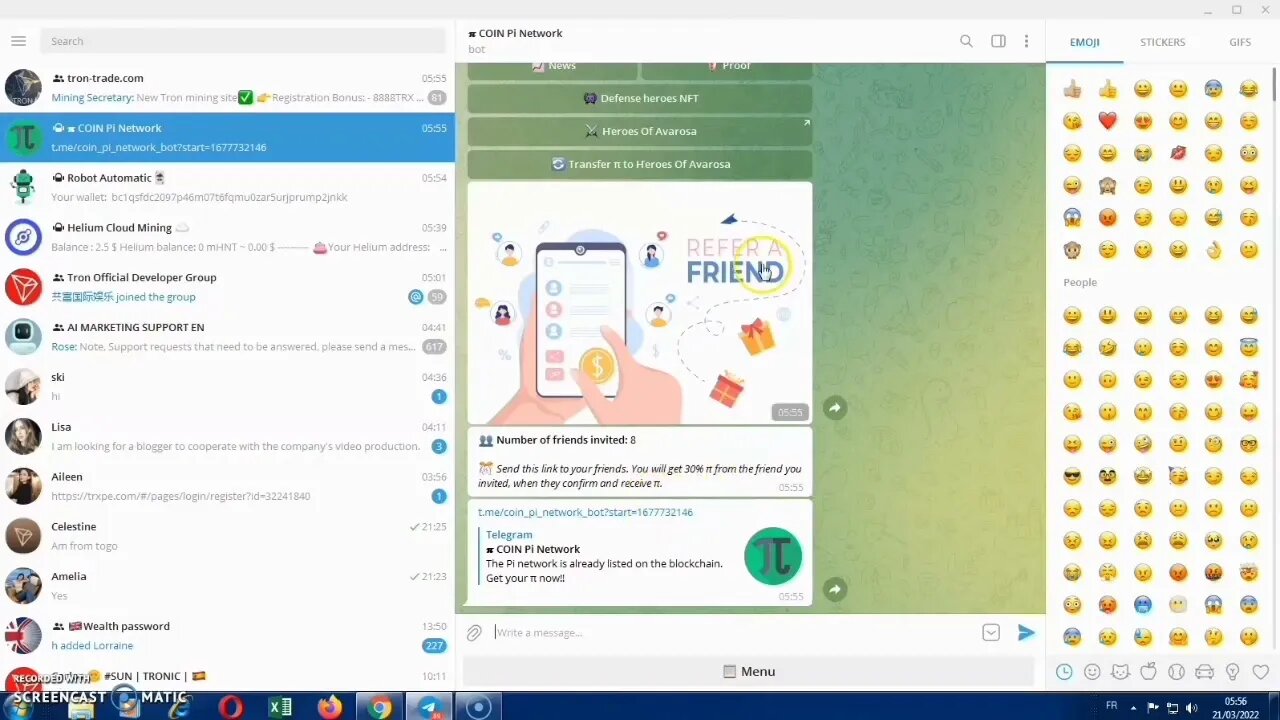Open Firefox from the taskbar
Screen dimensions: 1280x720
coord(329,707)
